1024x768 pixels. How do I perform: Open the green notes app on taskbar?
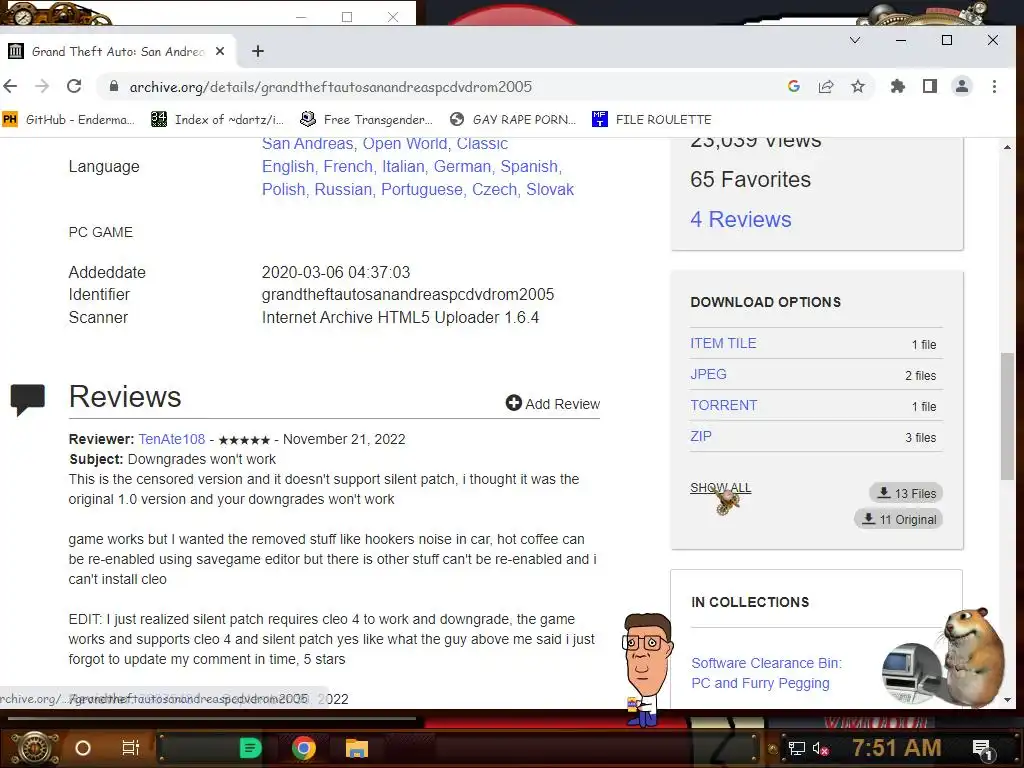click(250, 748)
